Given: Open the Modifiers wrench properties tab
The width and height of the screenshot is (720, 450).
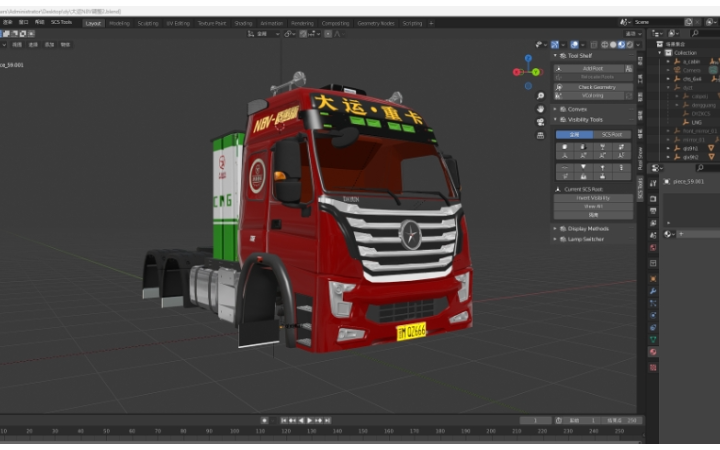Looking at the screenshot, I should pyautogui.click(x=653, y=291).
